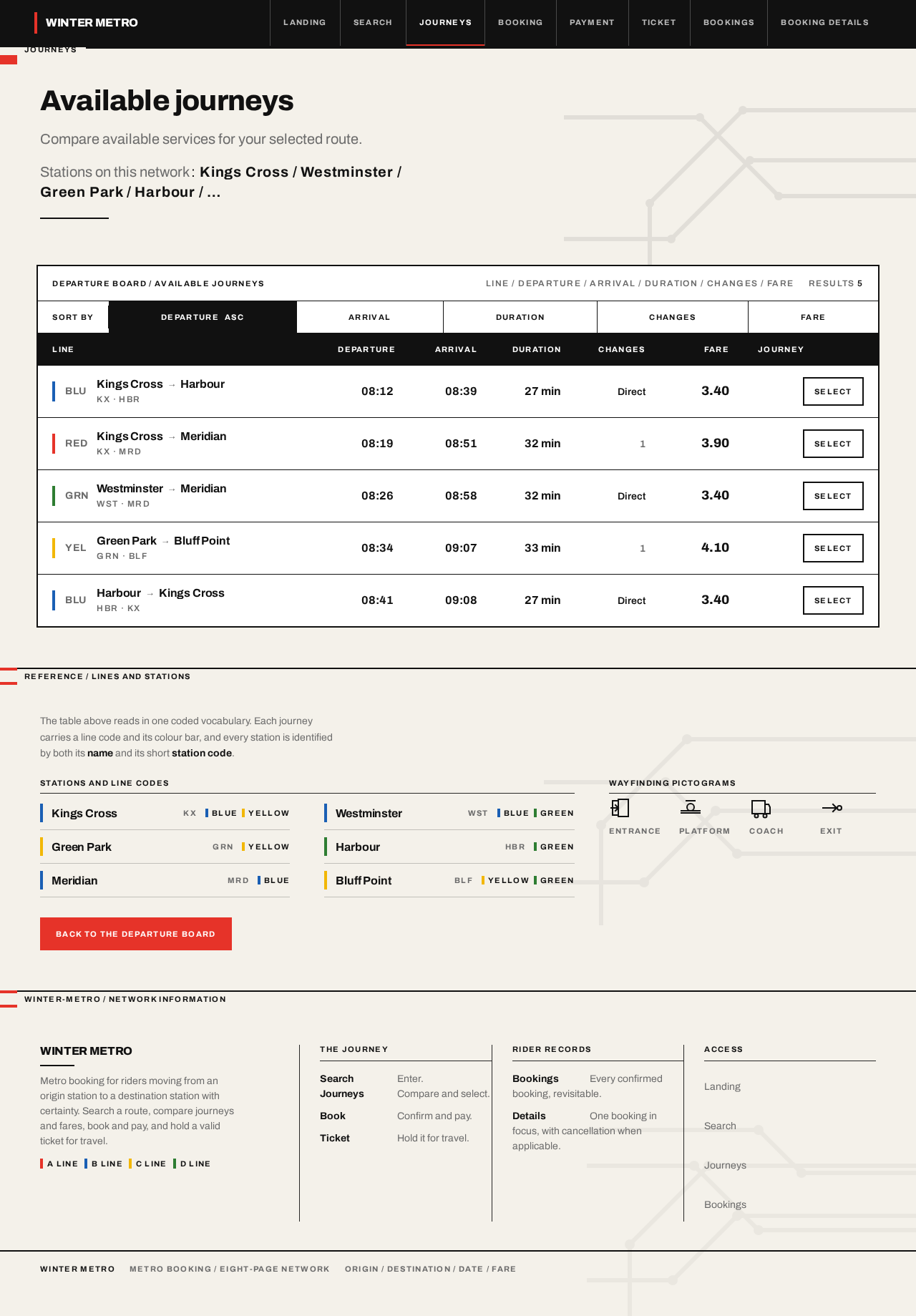Open the Bookings tab in the top navigation
The width and height of the screenshot is (916, 1316).
729,23
